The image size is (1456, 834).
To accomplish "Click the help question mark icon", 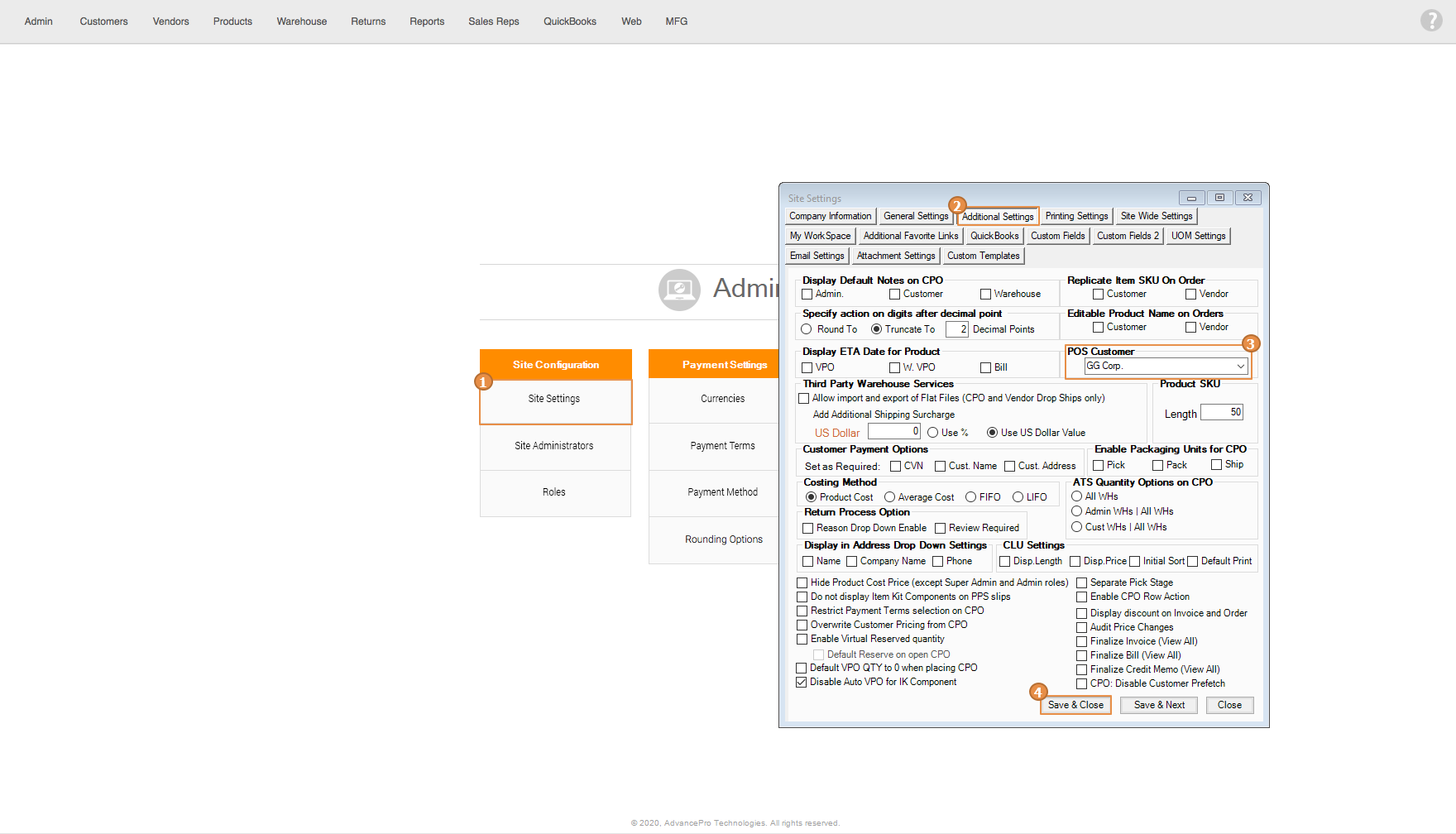I will pyautogui.click(x=1431, y=21).
